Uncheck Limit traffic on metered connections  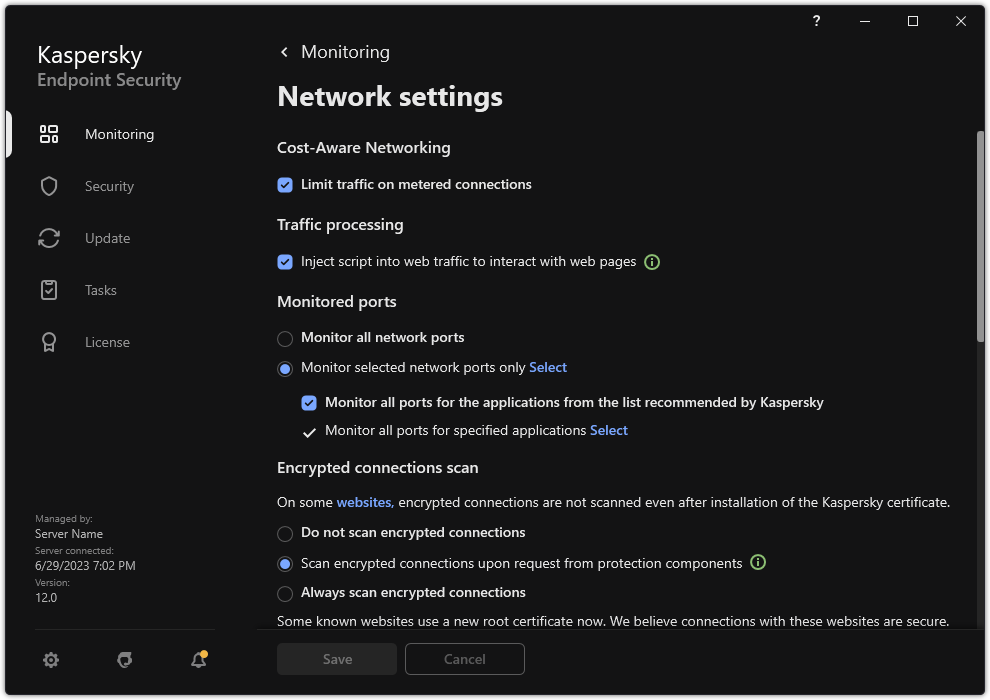tap(285, 184)
